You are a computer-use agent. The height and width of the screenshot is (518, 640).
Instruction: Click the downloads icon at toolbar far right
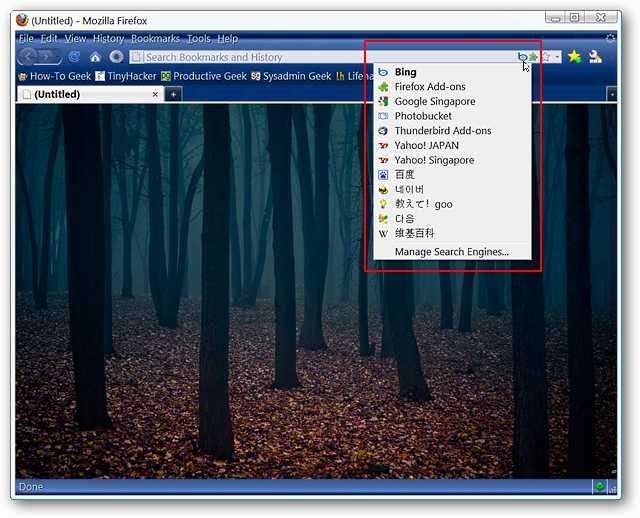(x=595, y=57)
